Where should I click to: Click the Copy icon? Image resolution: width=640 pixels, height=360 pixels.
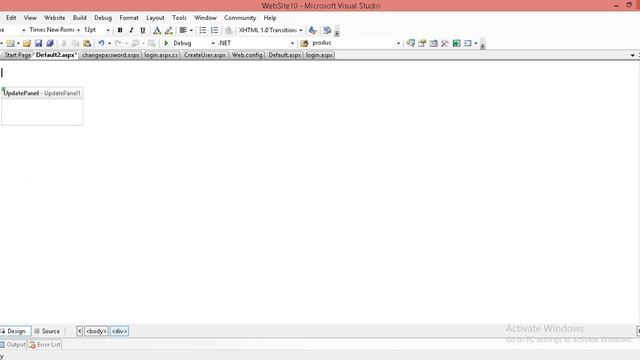pyautogui.click(x=76, y=43)
